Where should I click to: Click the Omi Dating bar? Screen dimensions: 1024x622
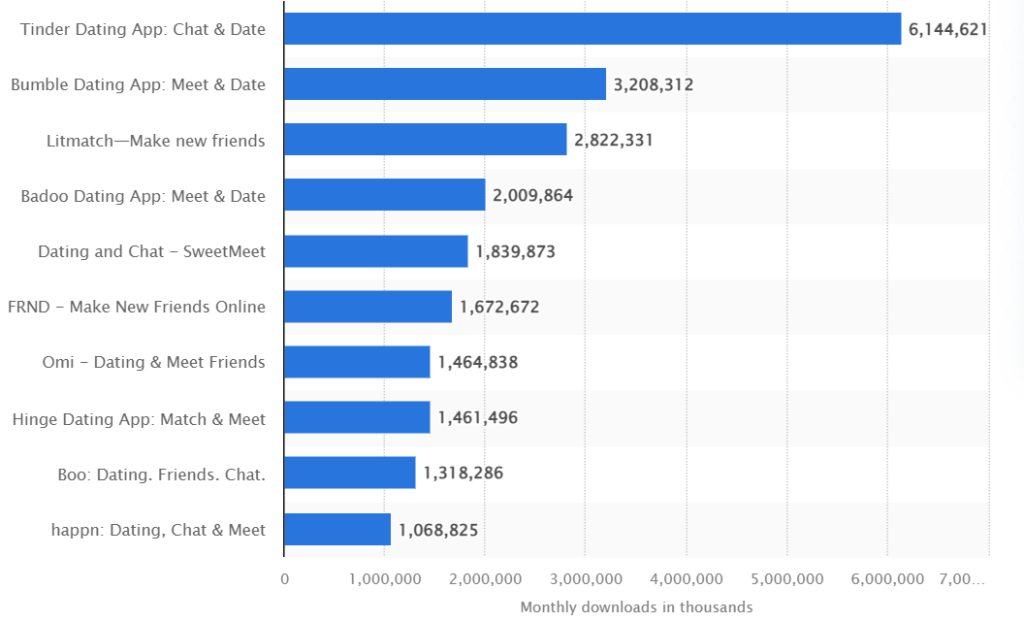click(357, 362)
